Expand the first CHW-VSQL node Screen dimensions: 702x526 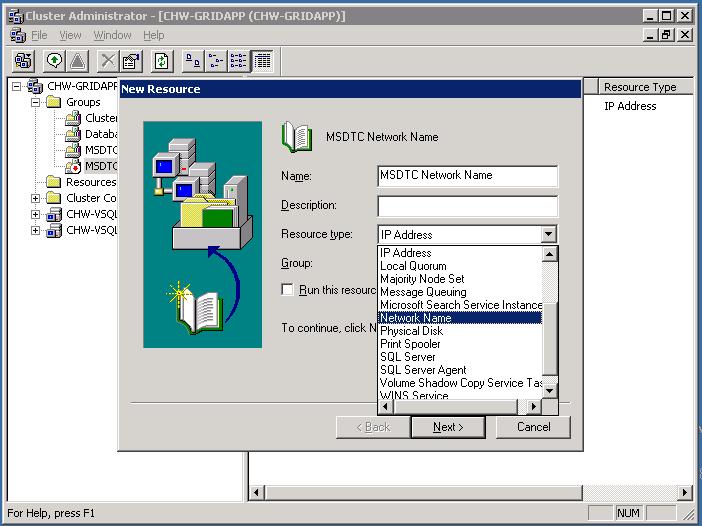35,214
